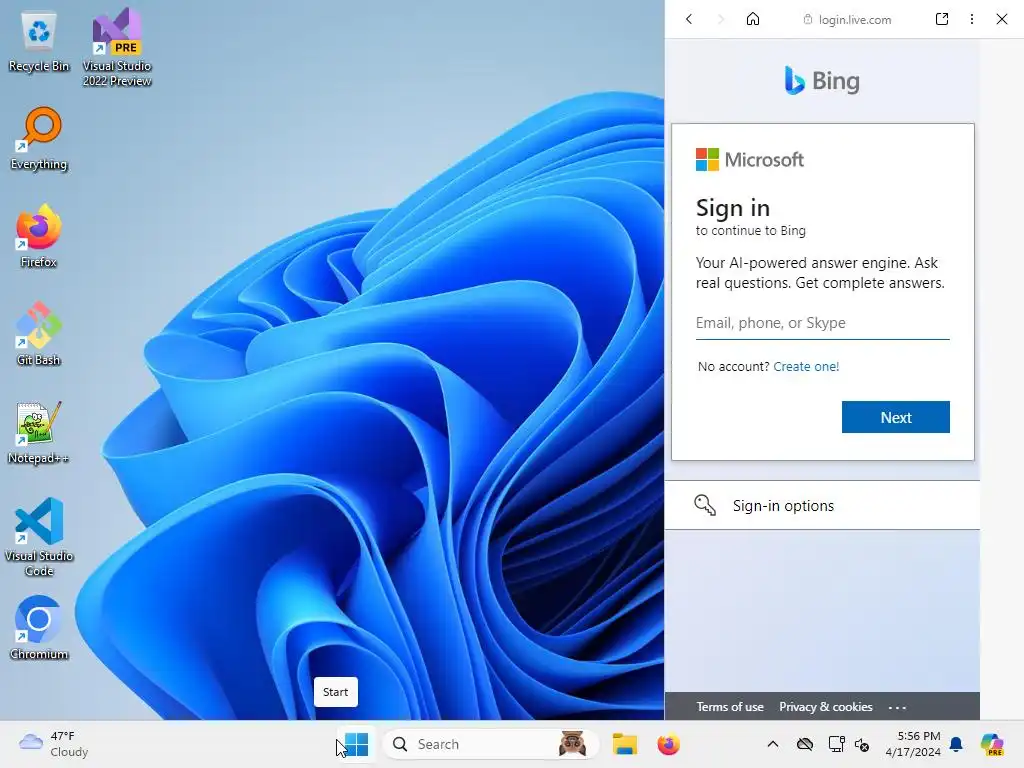
Task: Expand the footer ellipsis more links
Action: 897,707
